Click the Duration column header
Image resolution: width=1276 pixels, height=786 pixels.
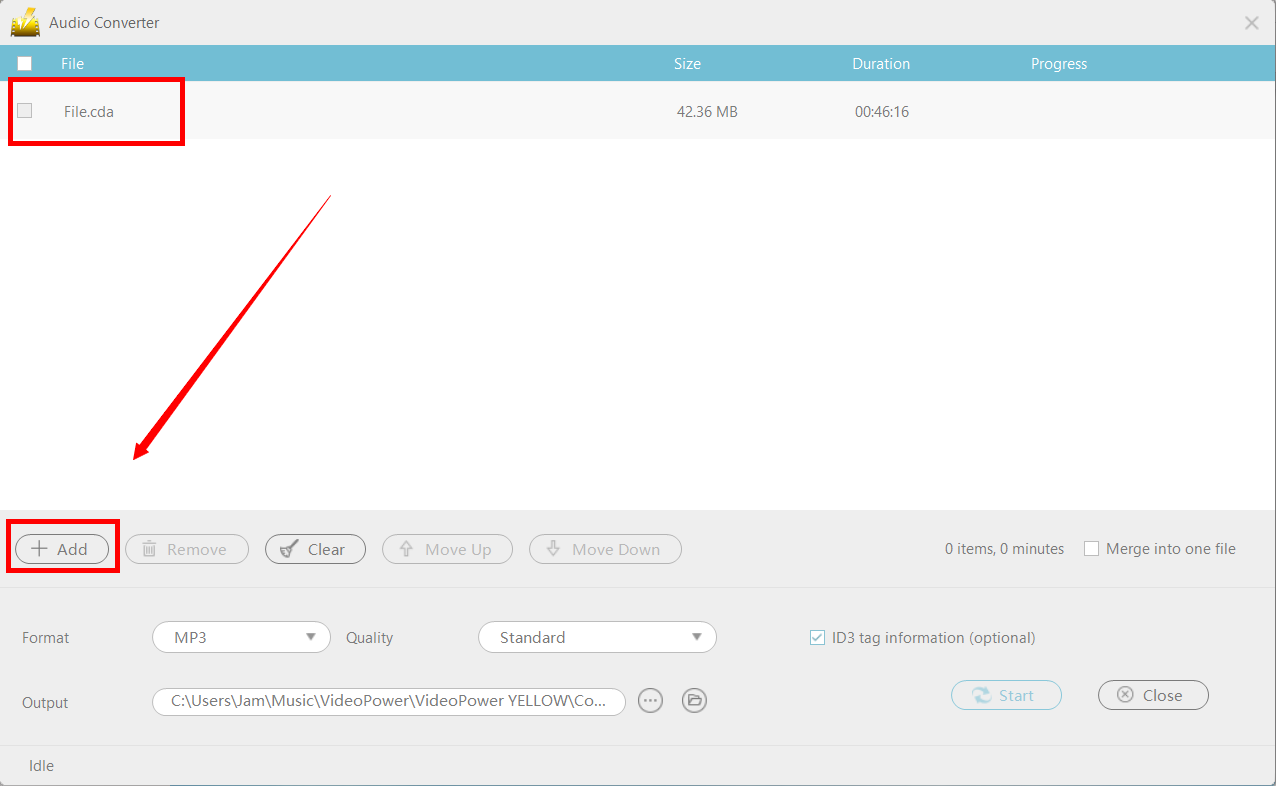[881, 63]
